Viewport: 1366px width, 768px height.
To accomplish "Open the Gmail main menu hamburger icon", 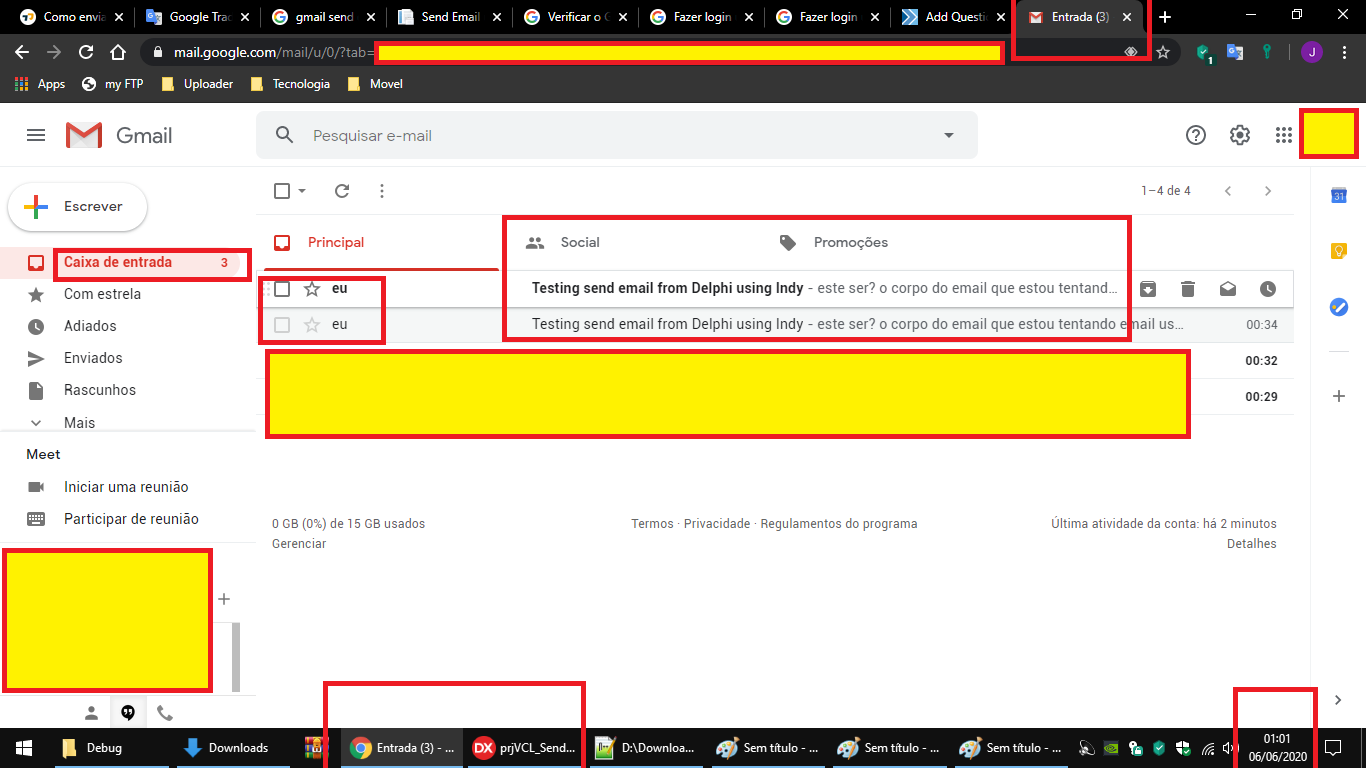I will click(36, 135).
